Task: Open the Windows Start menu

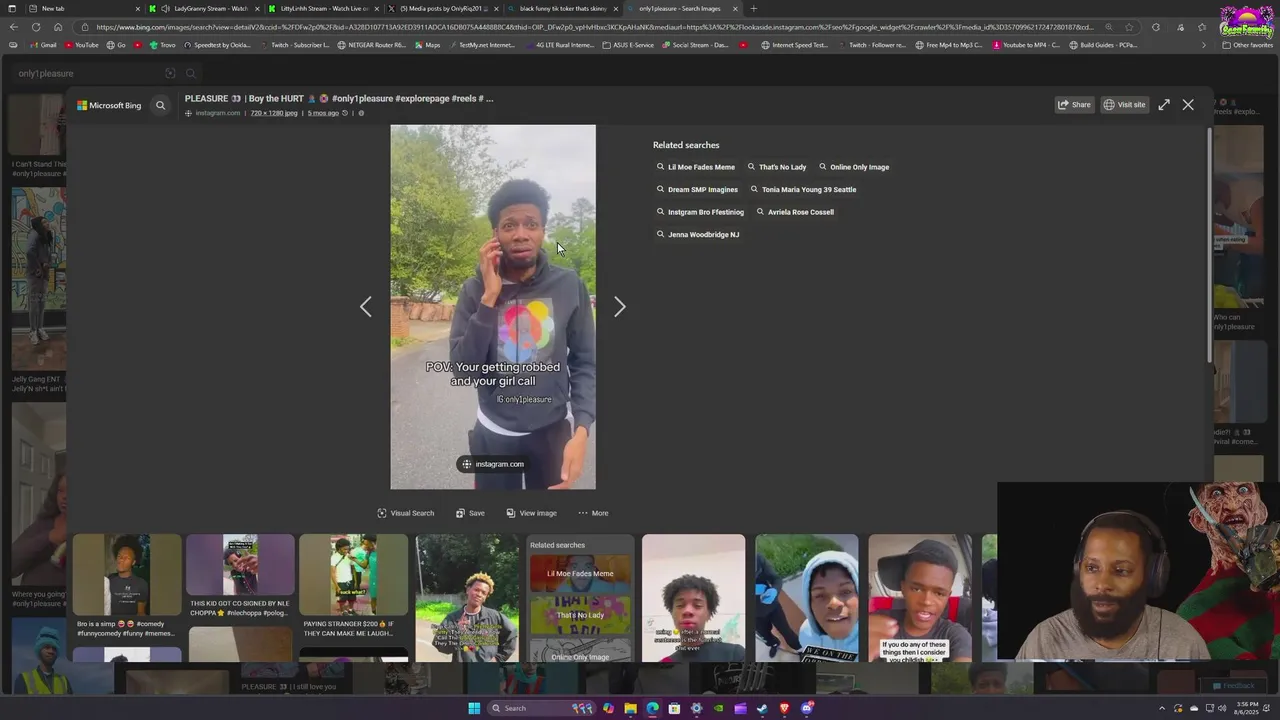Action: (474, 708)
